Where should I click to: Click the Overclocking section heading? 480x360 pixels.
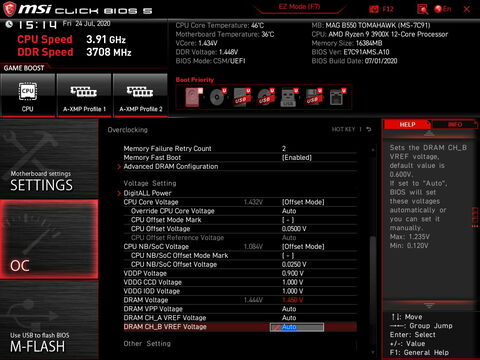point(127,130)
